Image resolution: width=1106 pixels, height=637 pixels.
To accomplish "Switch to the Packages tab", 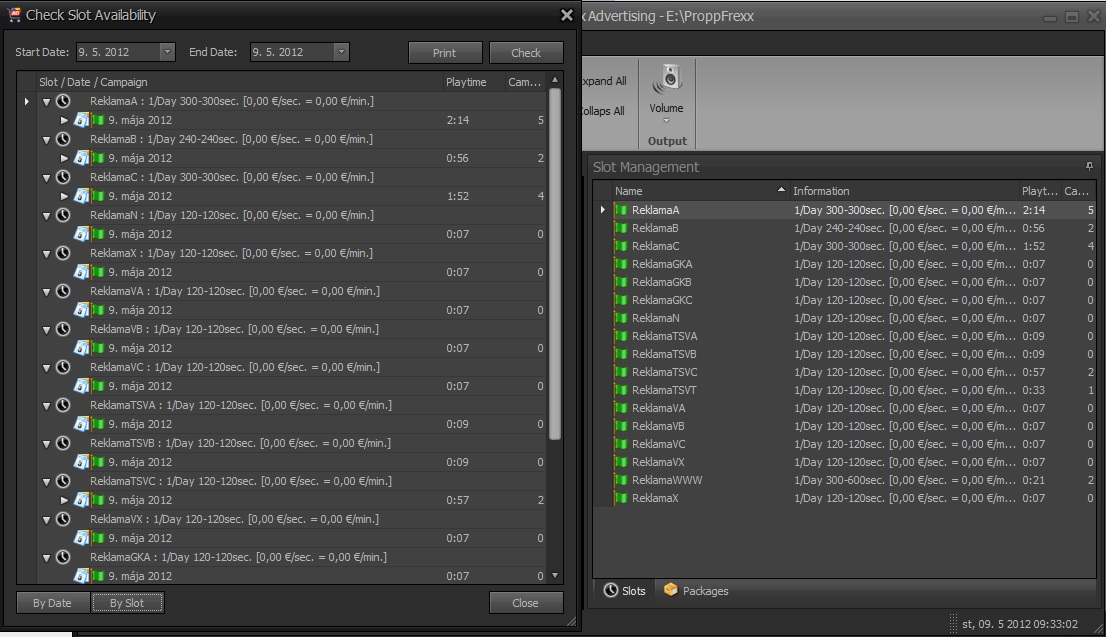I will pyautogui.click(x=696, y=591).
